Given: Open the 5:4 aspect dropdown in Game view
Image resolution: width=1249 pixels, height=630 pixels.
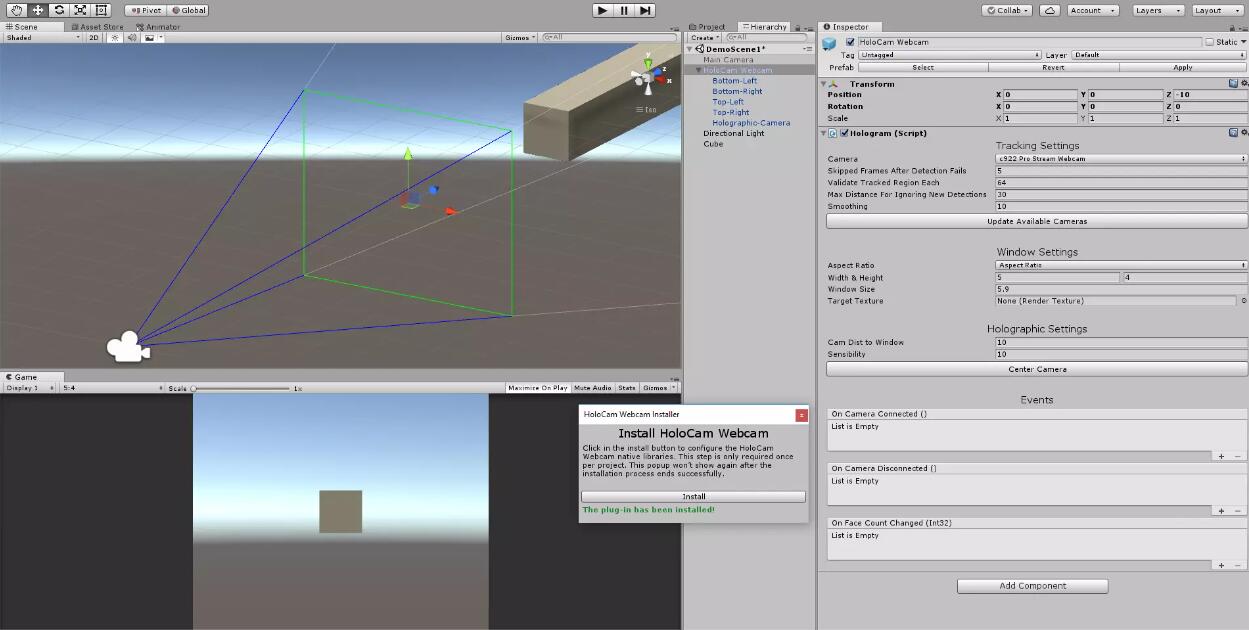Looking at the screenshot, I should pyautogui.click(x=111, y=388).
